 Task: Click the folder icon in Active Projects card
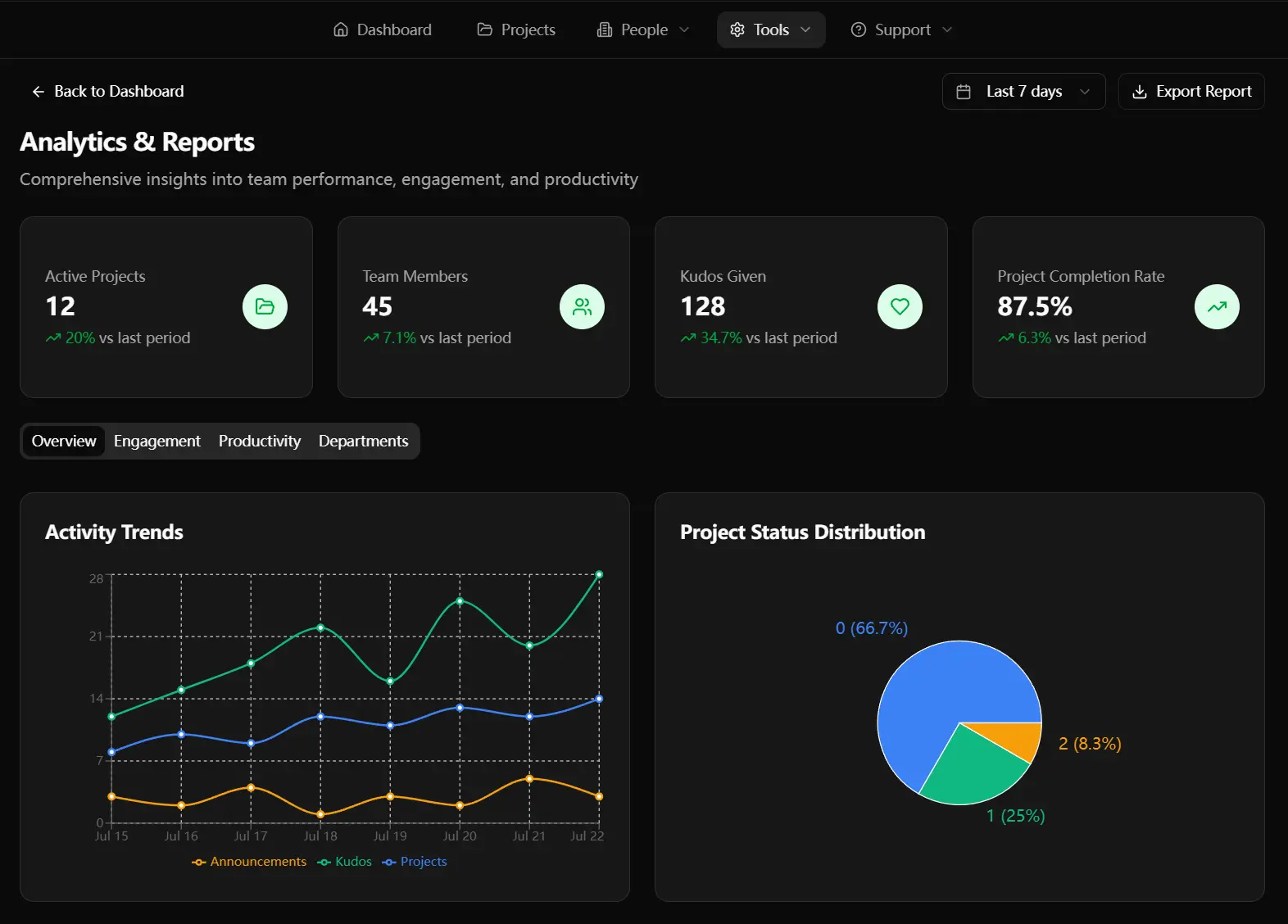265,306
